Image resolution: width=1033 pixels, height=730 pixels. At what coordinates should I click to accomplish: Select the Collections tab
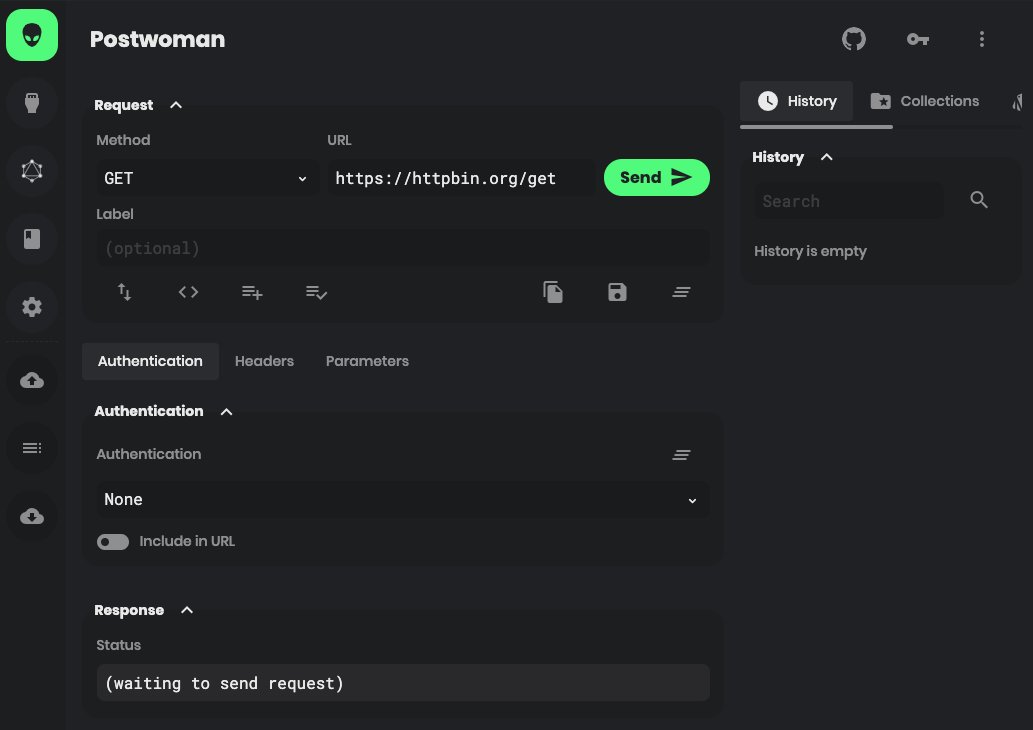coord(924,101)
